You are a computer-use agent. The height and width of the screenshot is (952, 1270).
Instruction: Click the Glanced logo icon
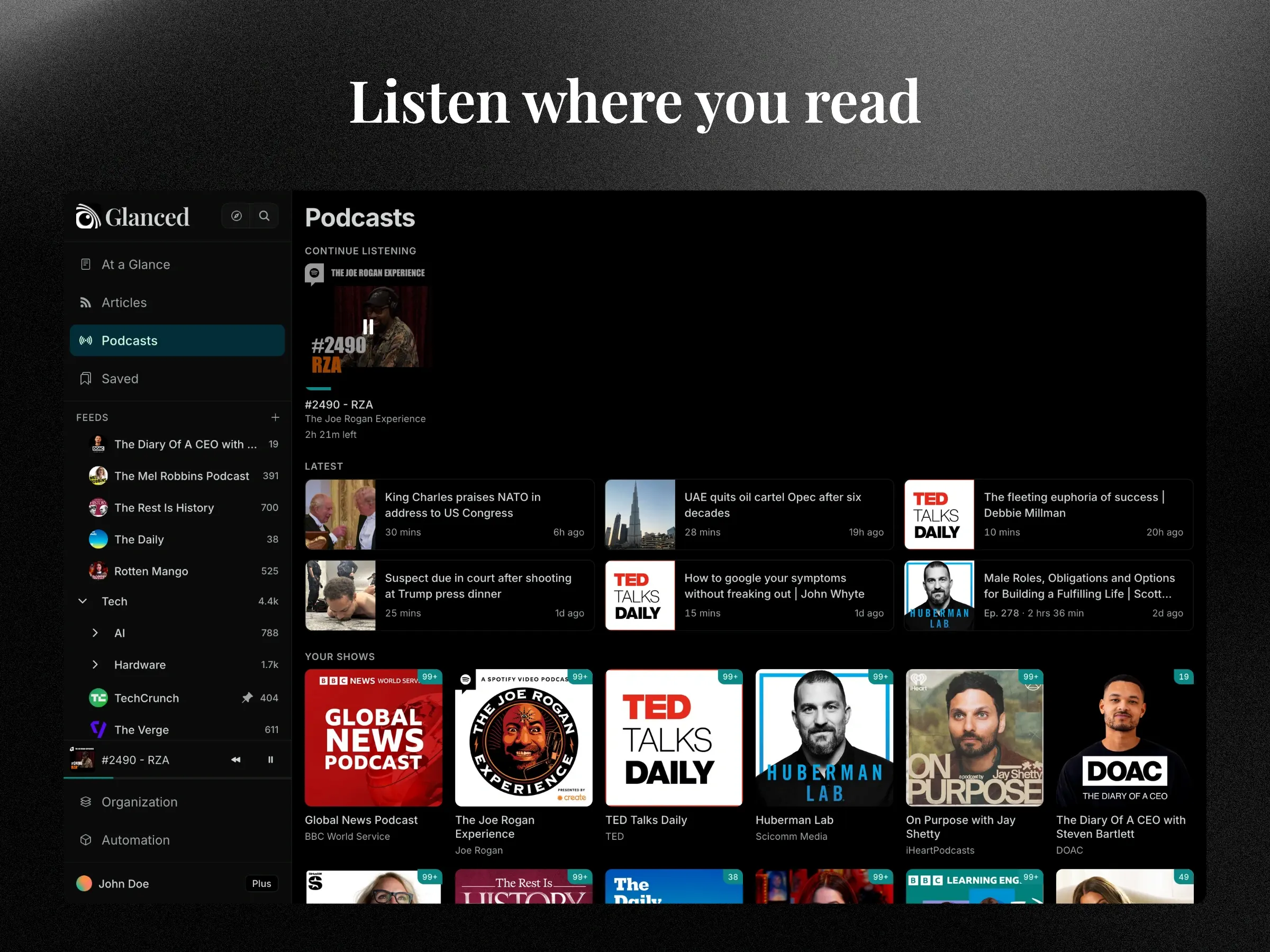pos(88,216)
